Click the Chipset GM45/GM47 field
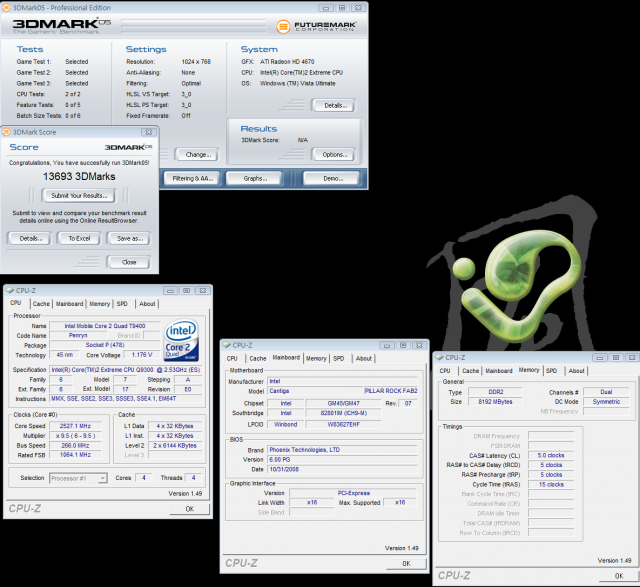 point(343,403)
